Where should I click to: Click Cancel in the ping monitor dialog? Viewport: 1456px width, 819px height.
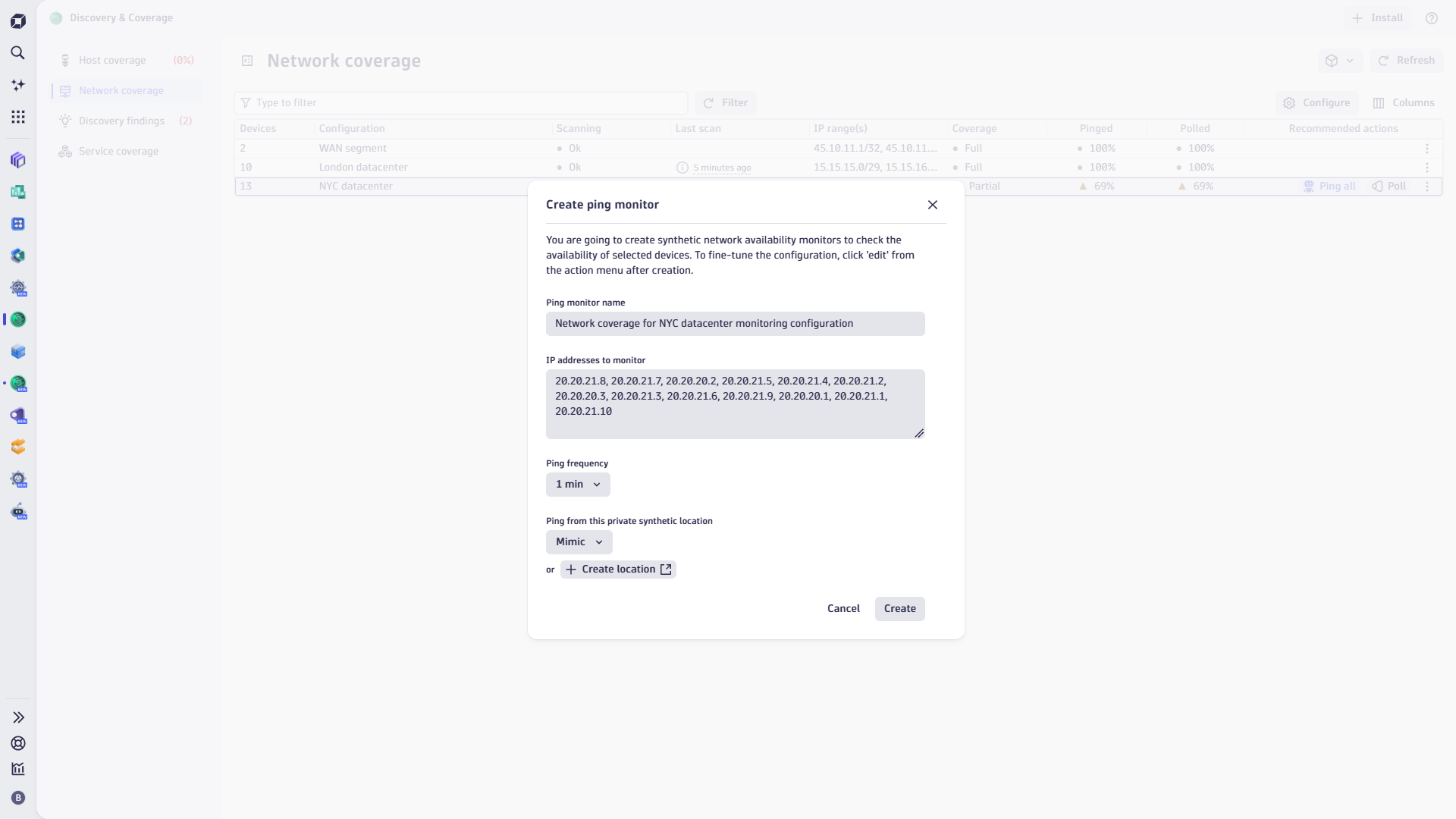pos(843,609)
